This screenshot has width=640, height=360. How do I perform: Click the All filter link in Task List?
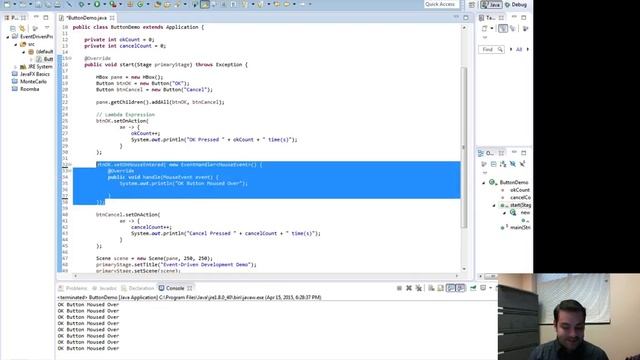click(519, 49)
